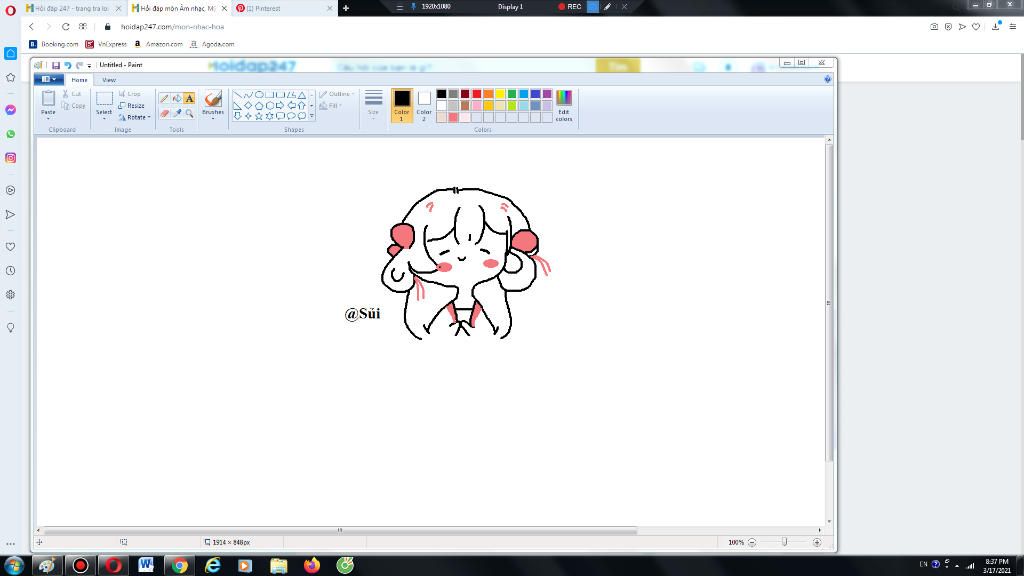Open the Size line thickness dropdown
The height and width of the screenshot is (576, 1024).
click(374, 104)
